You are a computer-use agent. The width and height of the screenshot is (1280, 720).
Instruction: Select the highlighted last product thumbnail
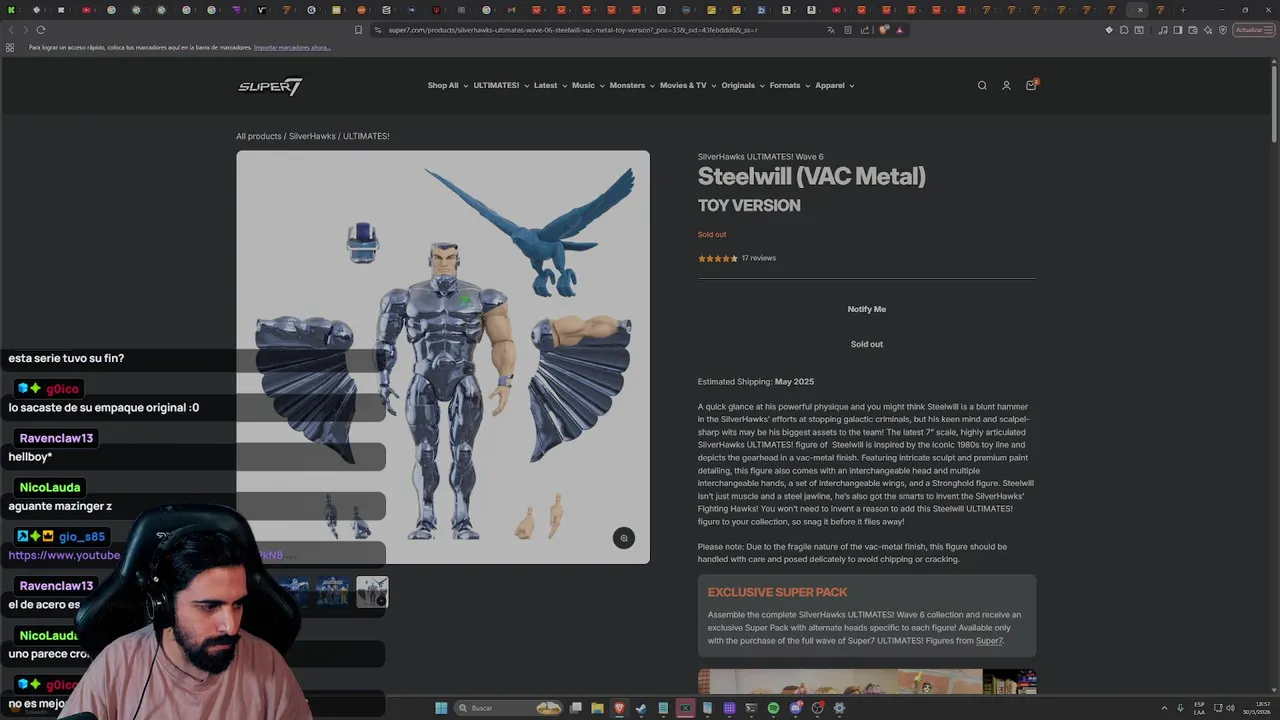[372, 592]
